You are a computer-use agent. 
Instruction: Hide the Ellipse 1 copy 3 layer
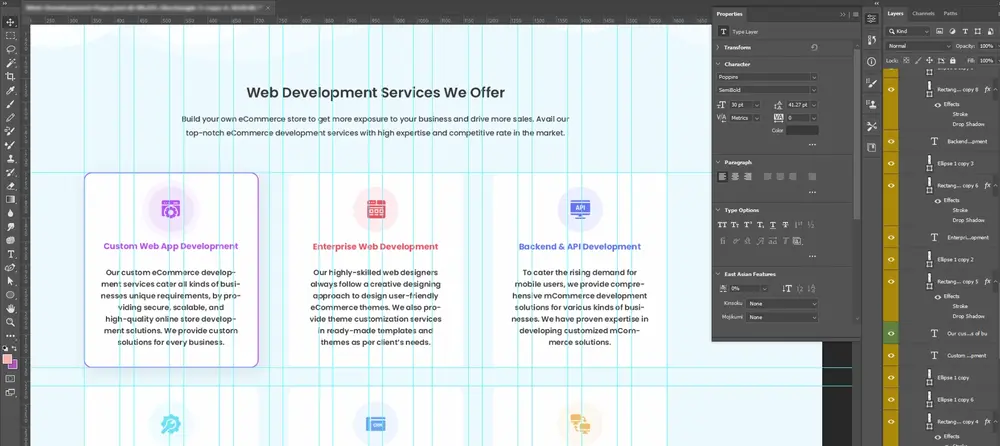(x=891, y=163)
